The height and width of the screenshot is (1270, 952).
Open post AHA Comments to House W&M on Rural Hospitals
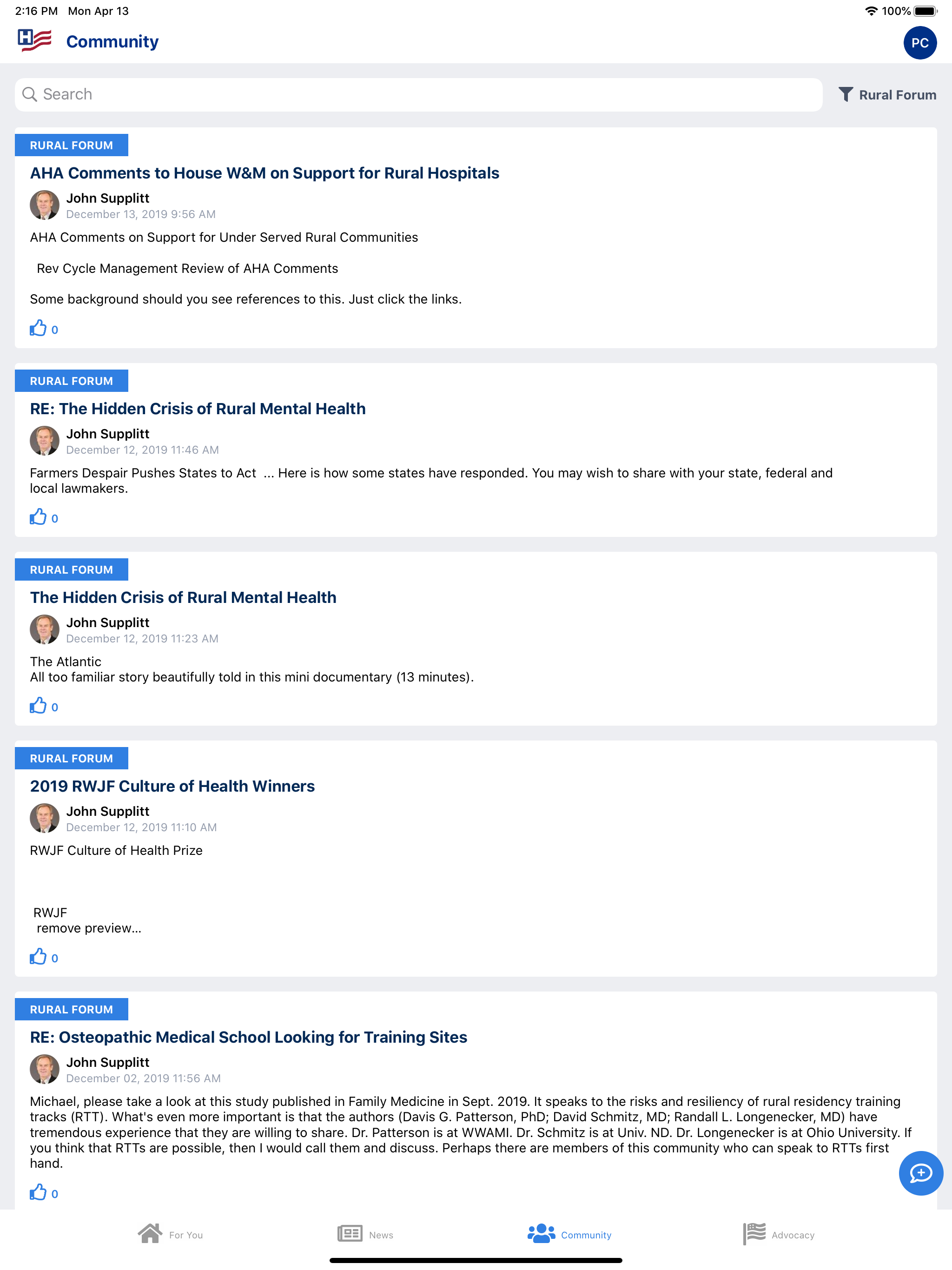[x=264, y=173]
